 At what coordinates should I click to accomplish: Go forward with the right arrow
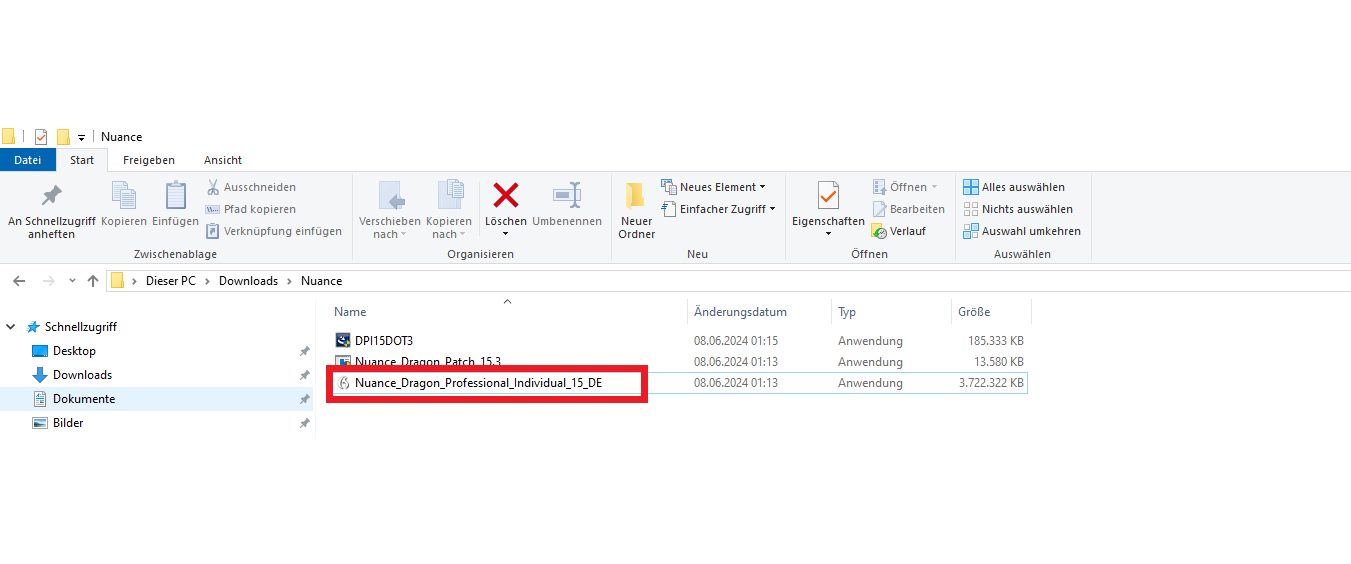(x=47, y=281)
